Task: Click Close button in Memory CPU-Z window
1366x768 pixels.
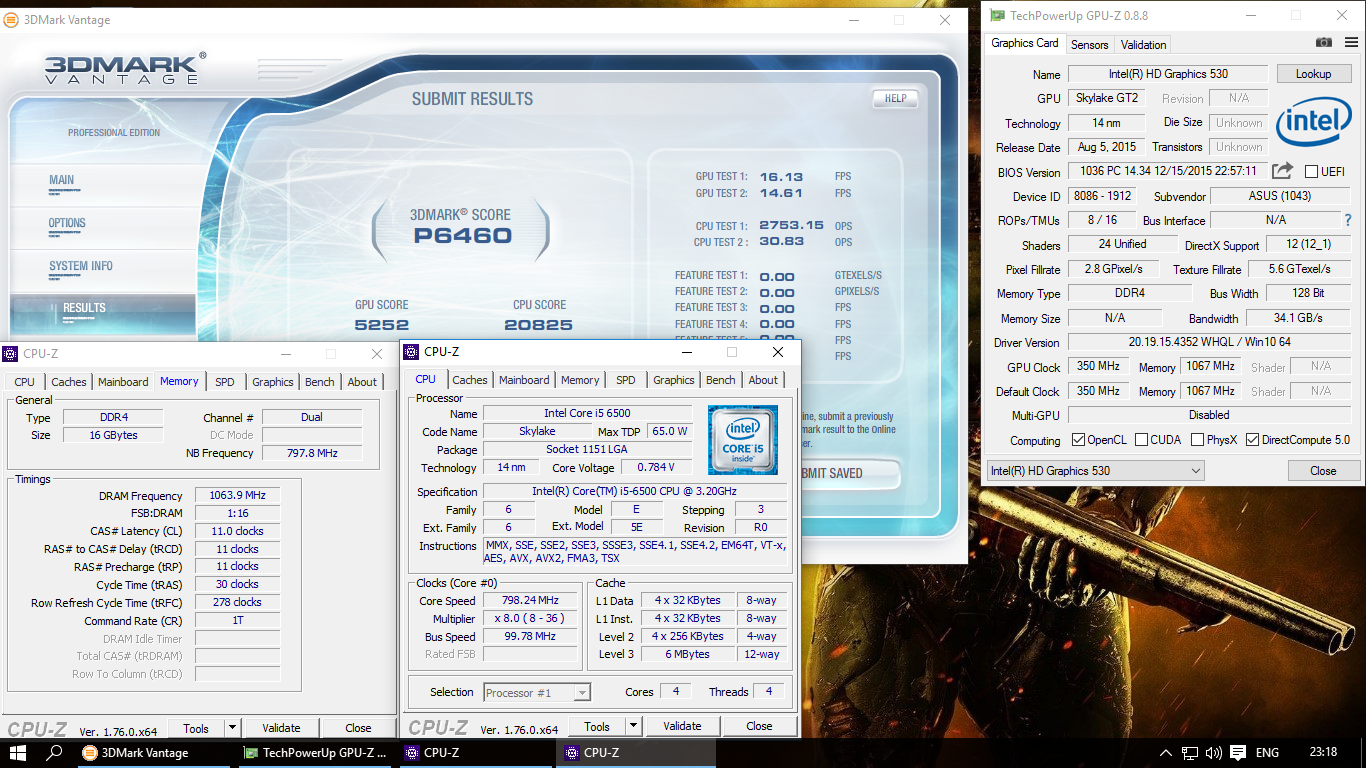Action: [358, 729]
